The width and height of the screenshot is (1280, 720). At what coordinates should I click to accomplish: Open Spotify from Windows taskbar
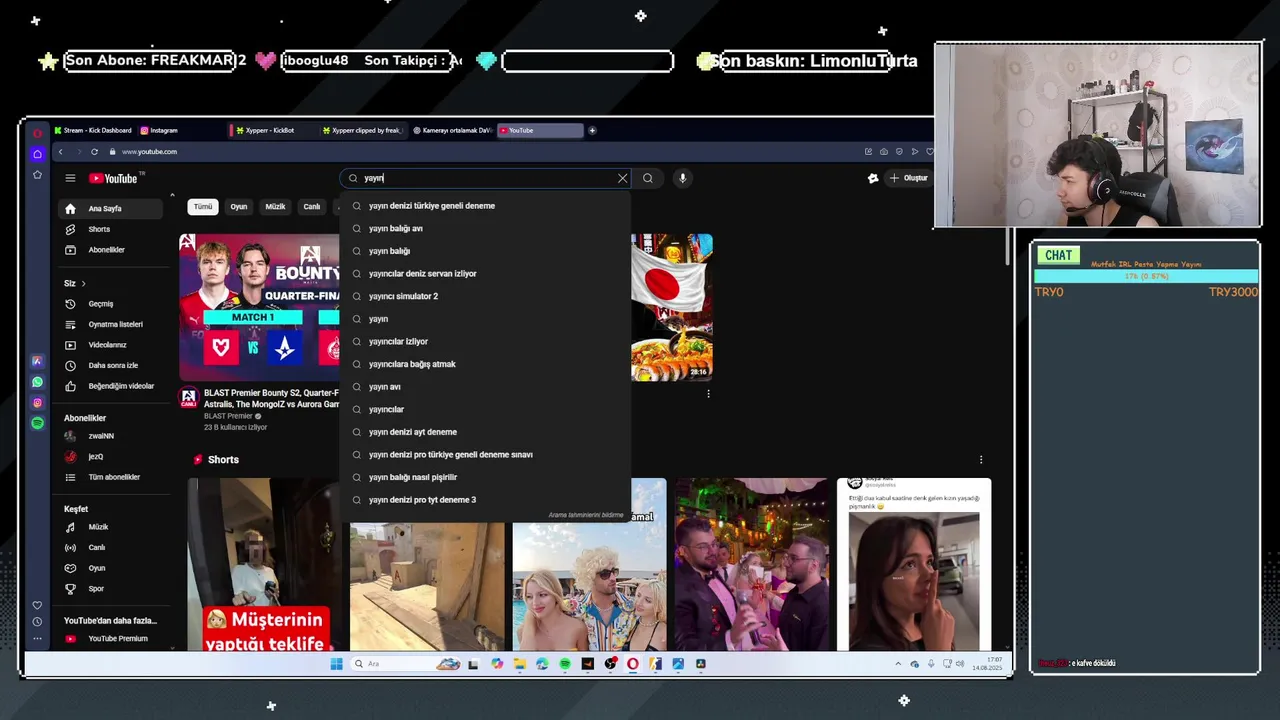(x=565, y=664)
